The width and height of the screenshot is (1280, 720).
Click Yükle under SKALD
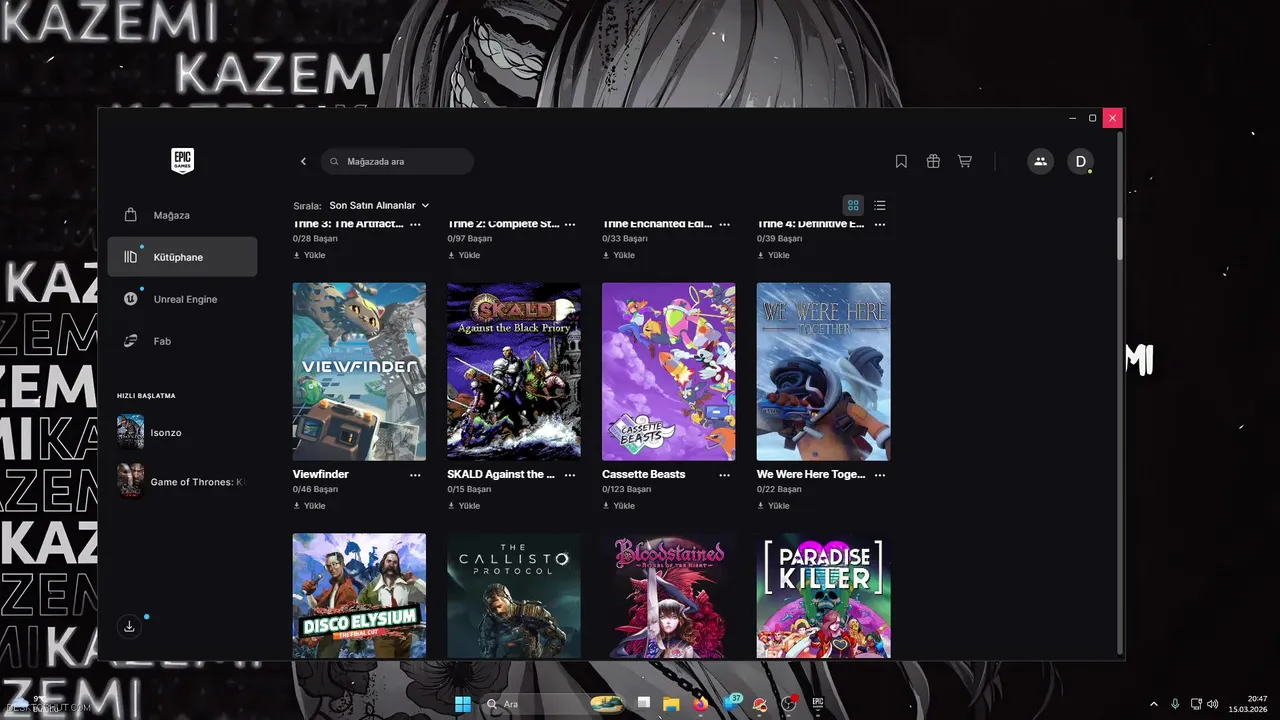464,506
